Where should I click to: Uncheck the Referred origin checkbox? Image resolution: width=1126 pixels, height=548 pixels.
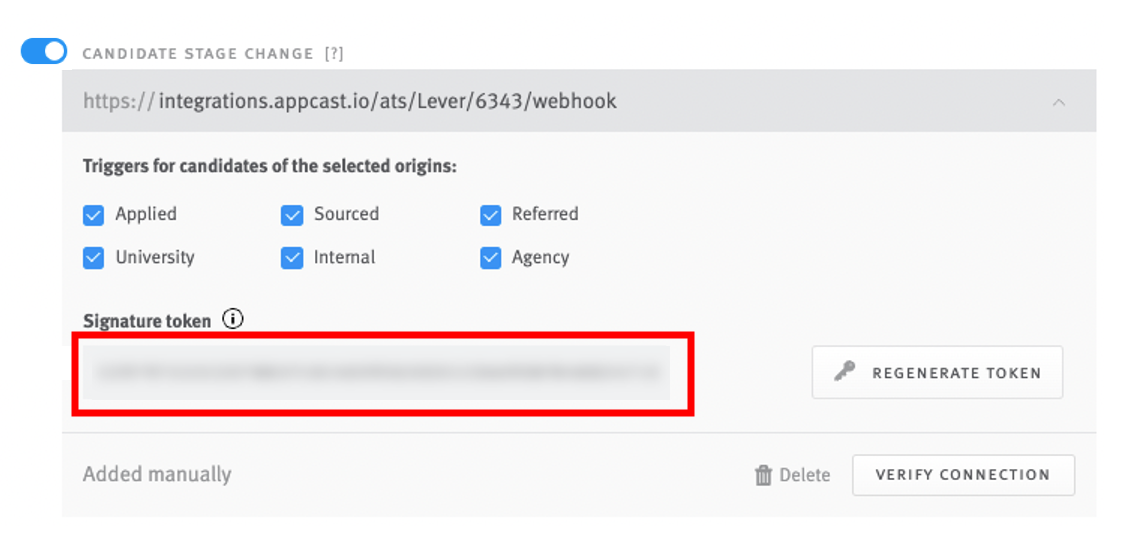(x=490, y=215)
